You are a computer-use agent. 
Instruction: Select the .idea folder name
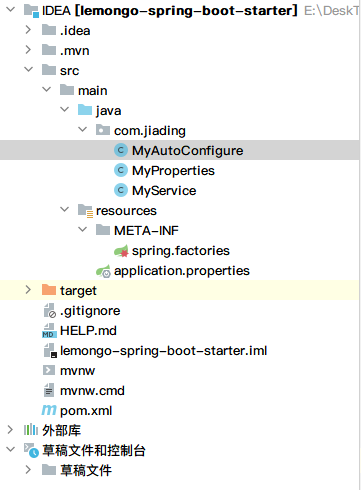(x=75, y=31)
